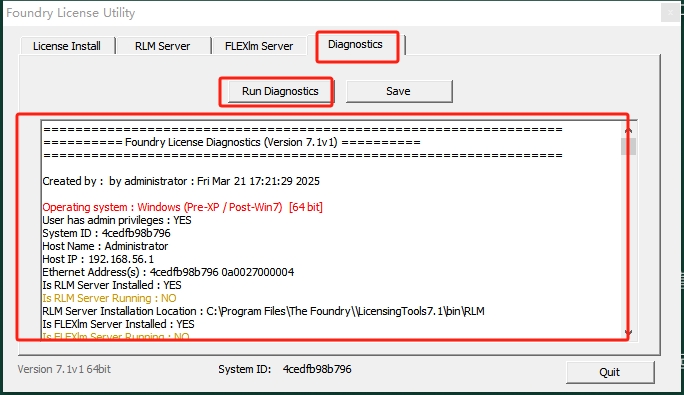Click the 'Version 7.1v1 64bit' footer label
Viewport: 684px width, 395px height.
(64, 369)
